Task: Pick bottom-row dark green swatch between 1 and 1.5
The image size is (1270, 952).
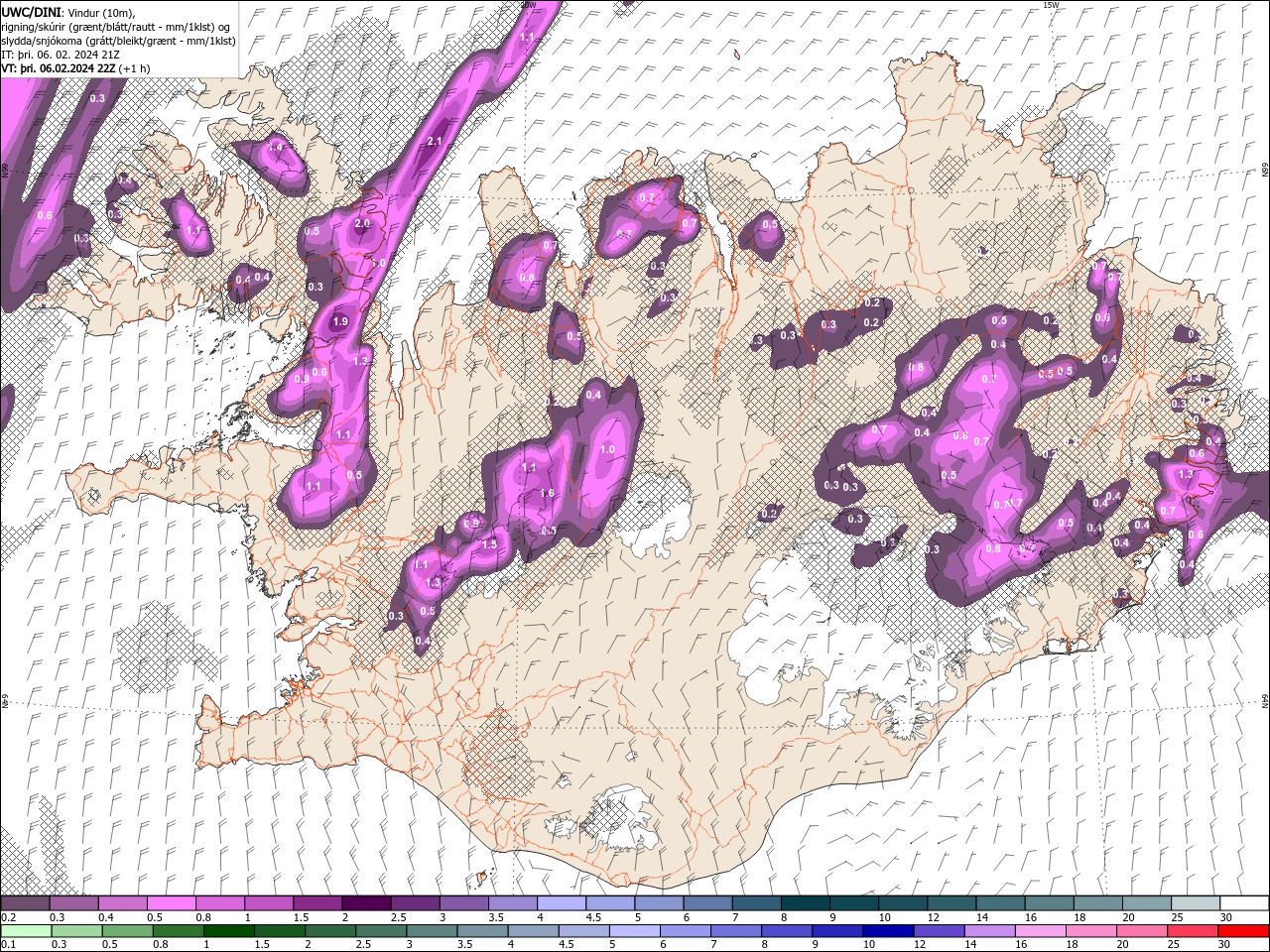Action: (229, 930)
